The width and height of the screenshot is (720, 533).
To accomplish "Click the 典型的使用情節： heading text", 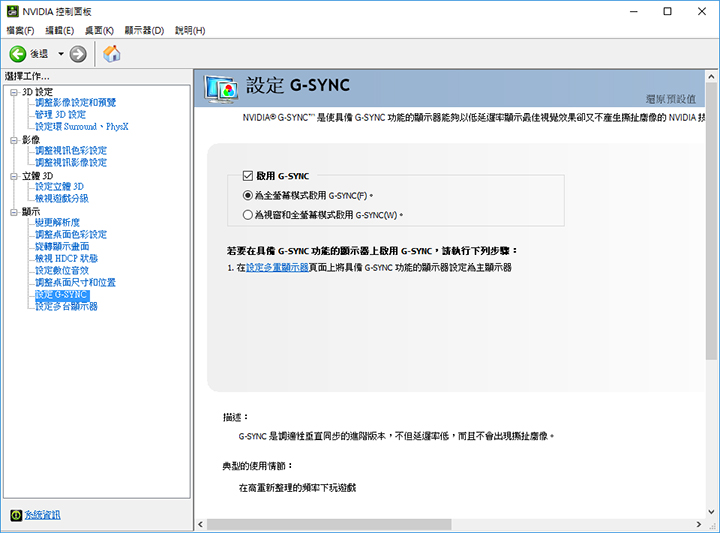I will point(258,466).
